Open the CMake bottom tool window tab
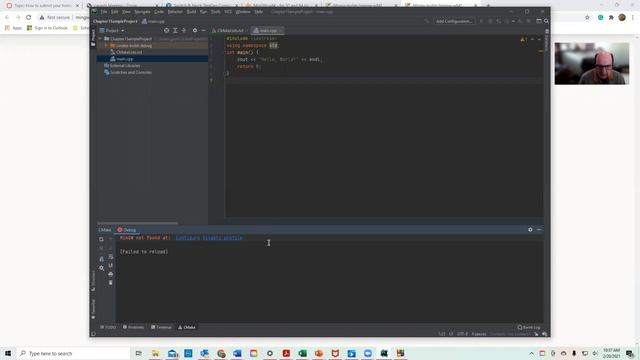 coord(187,327)
